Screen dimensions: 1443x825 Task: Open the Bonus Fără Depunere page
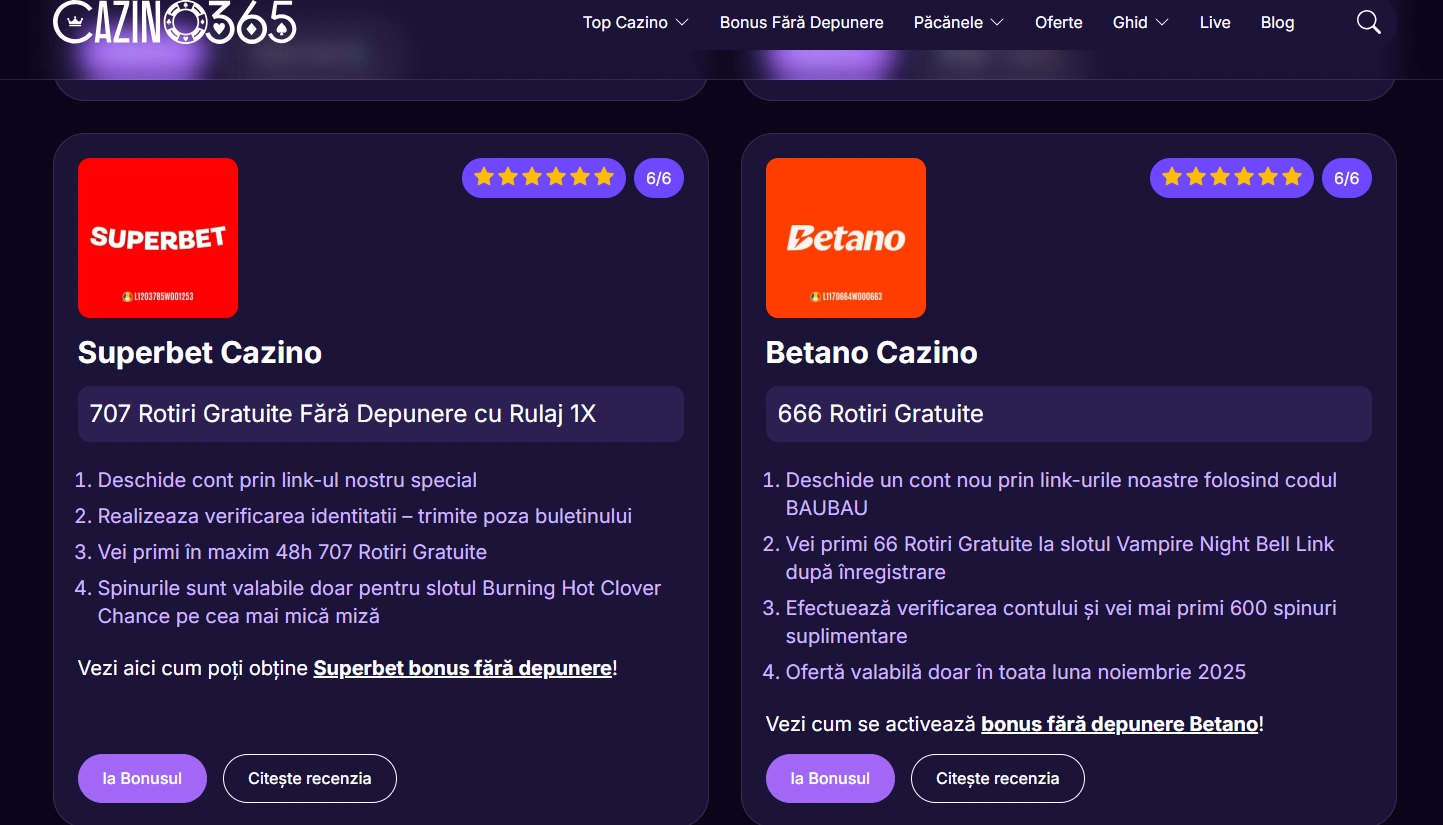point(801,22)
